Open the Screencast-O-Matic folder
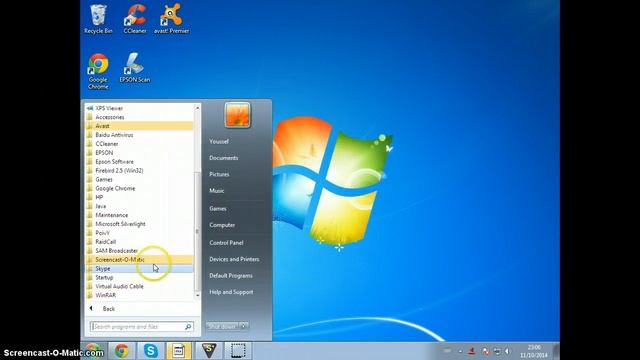 click(139, 260)
